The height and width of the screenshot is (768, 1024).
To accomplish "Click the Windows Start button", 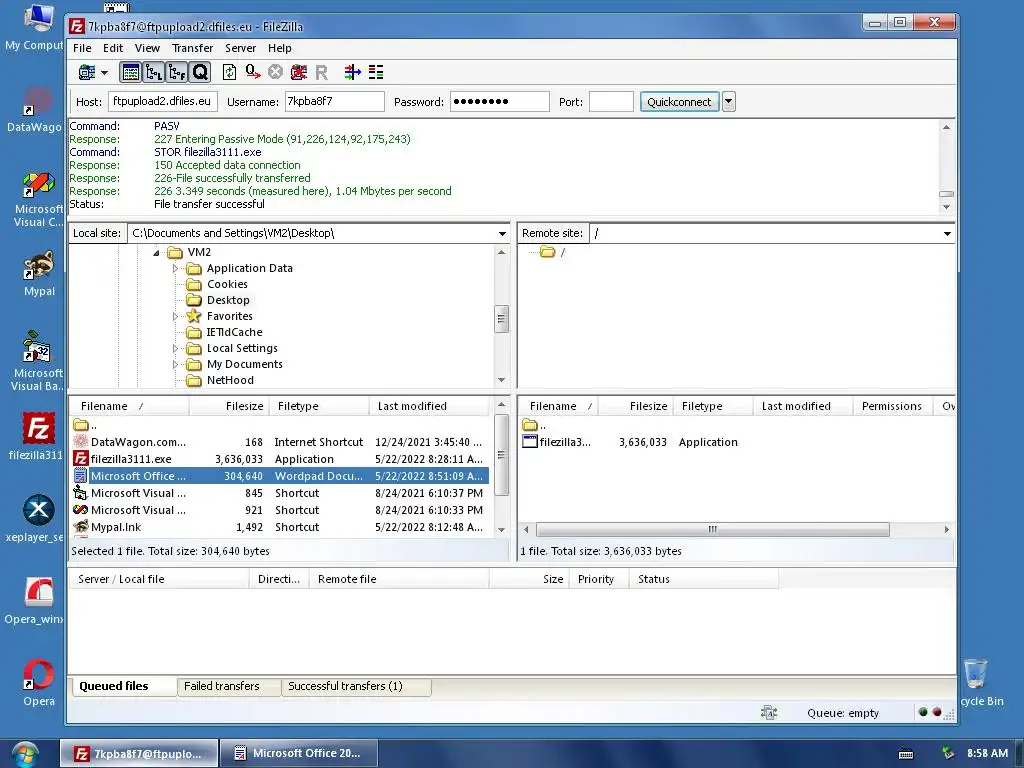I will coord(25,754).
